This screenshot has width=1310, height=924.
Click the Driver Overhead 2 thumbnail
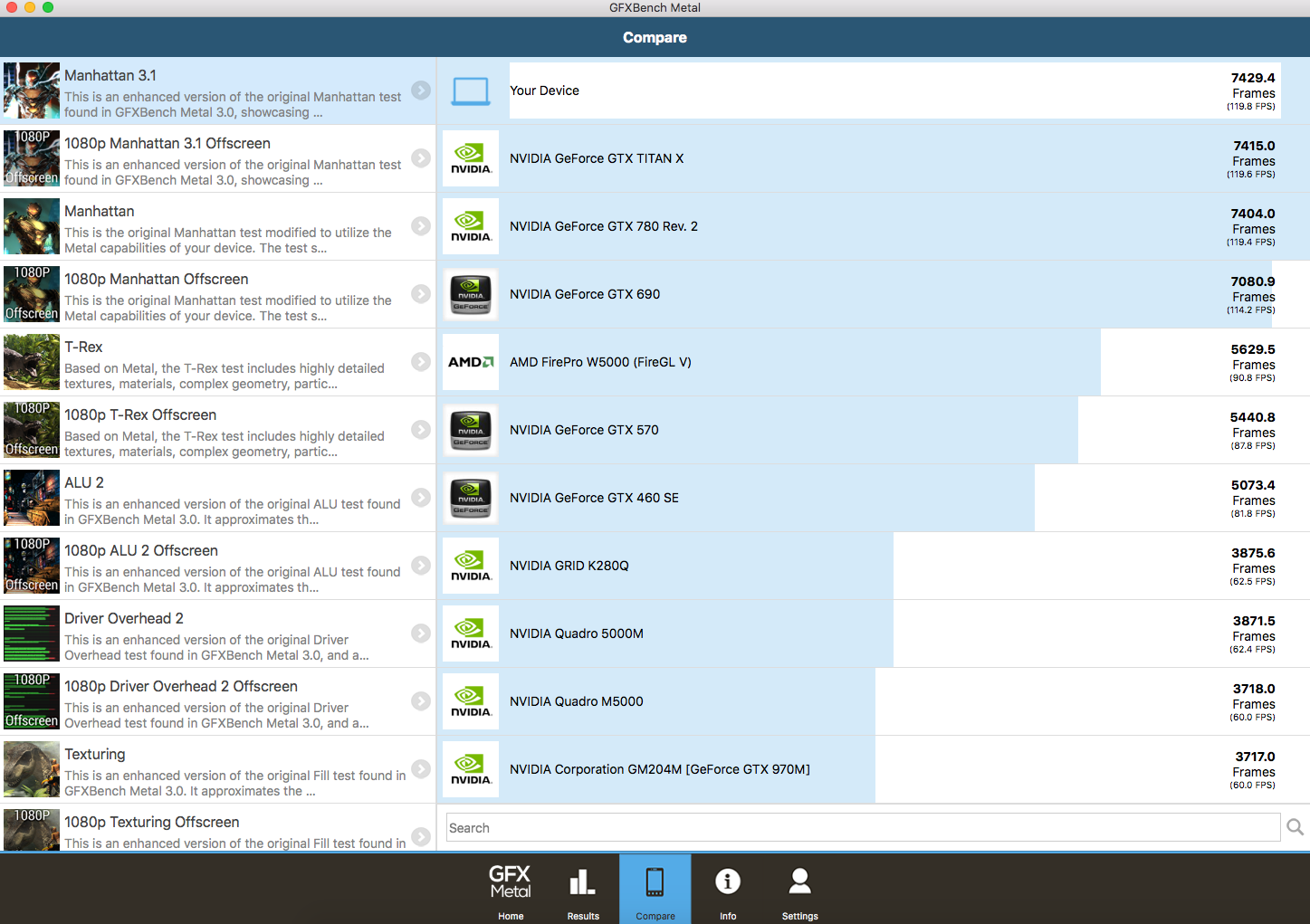[31, 633]
